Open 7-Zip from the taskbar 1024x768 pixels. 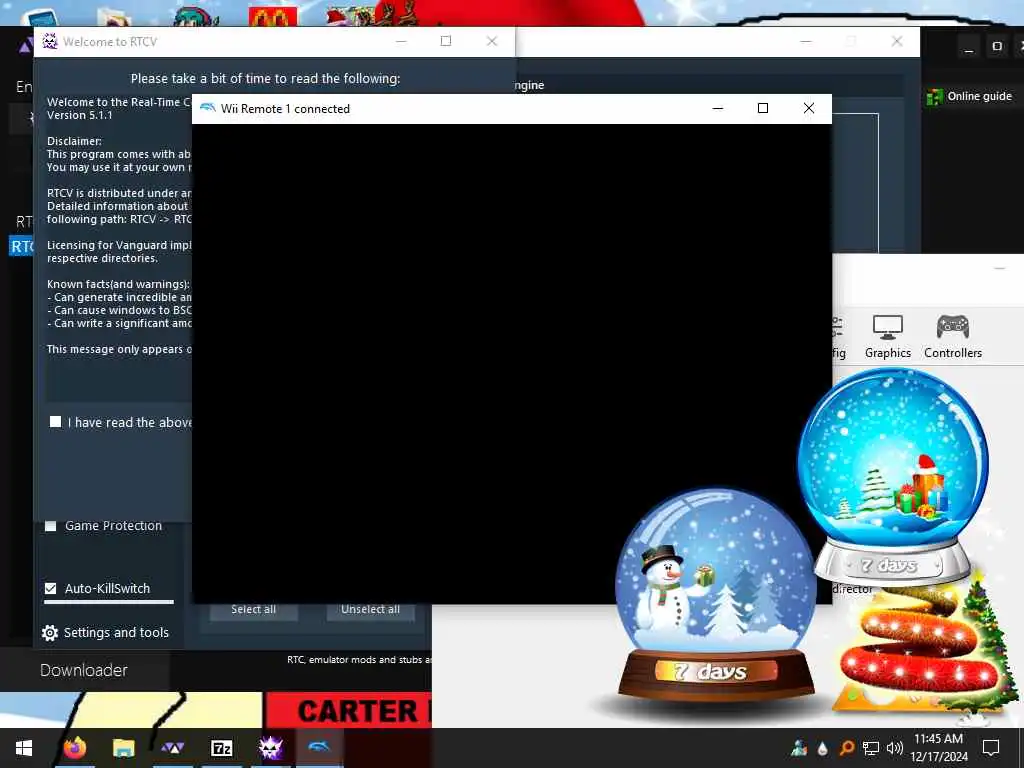pyautogui.click(x=221, y=748)
